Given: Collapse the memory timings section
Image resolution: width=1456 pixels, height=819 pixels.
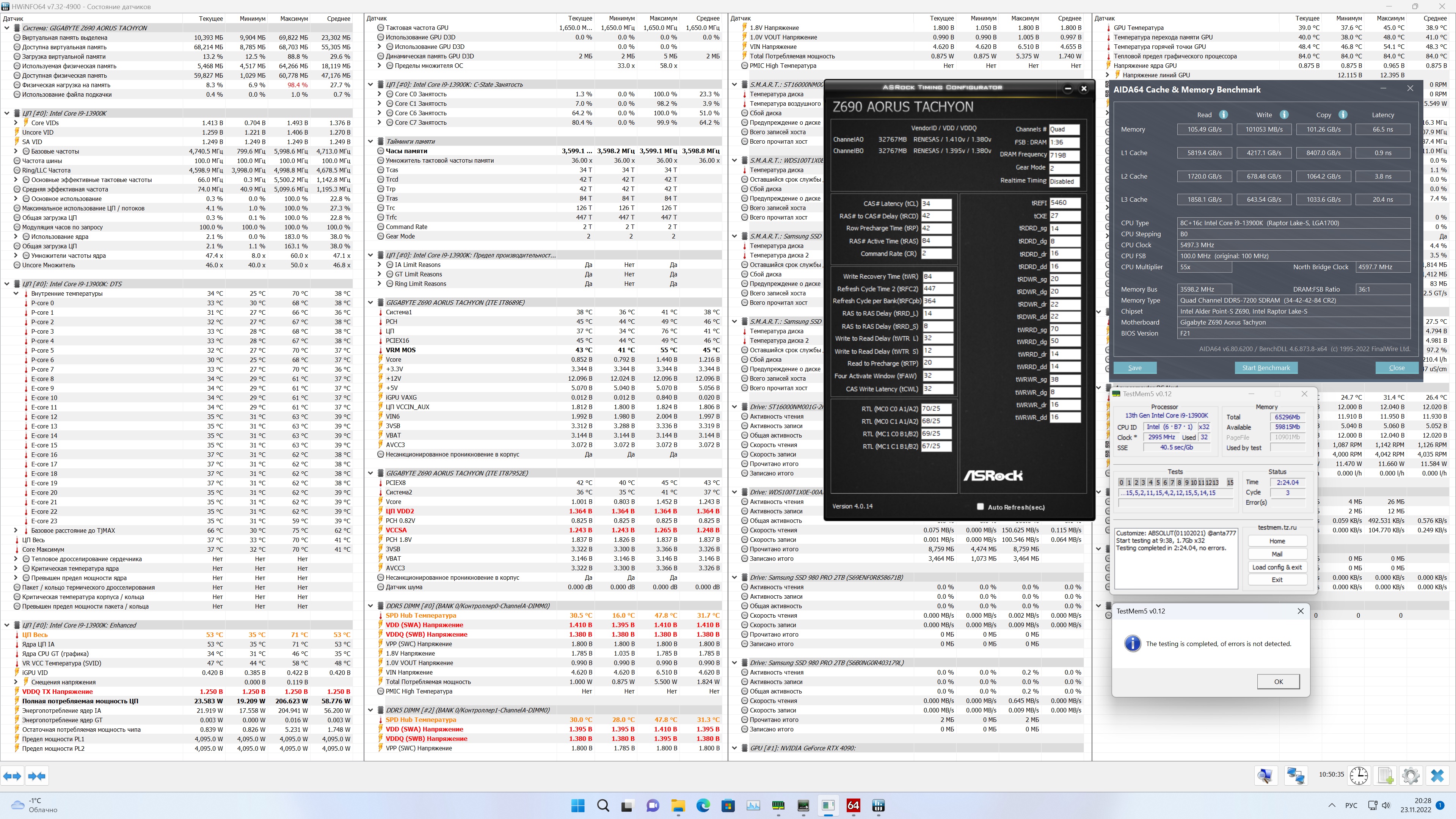Looking at the screenshot, I should click(x=371, y=141).
